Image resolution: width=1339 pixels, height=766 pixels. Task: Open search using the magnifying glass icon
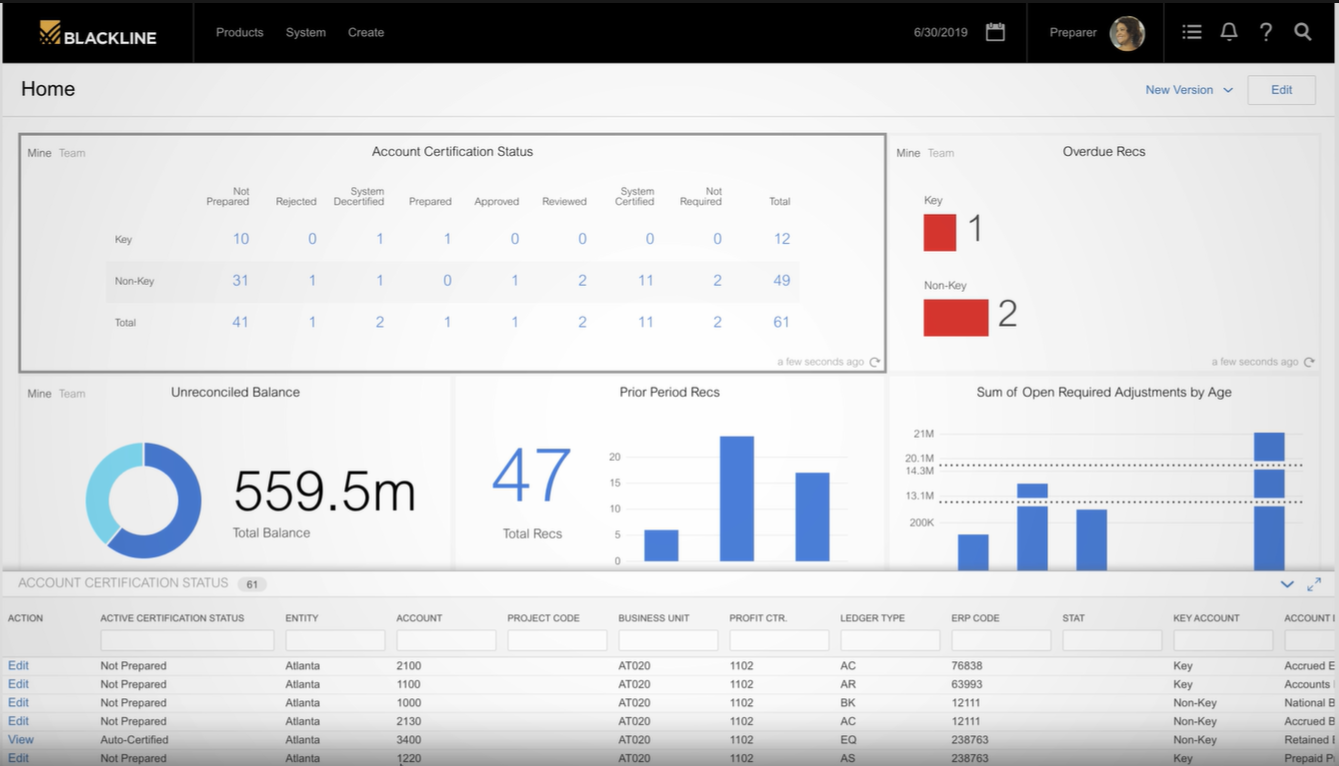tap(1302, 31)
